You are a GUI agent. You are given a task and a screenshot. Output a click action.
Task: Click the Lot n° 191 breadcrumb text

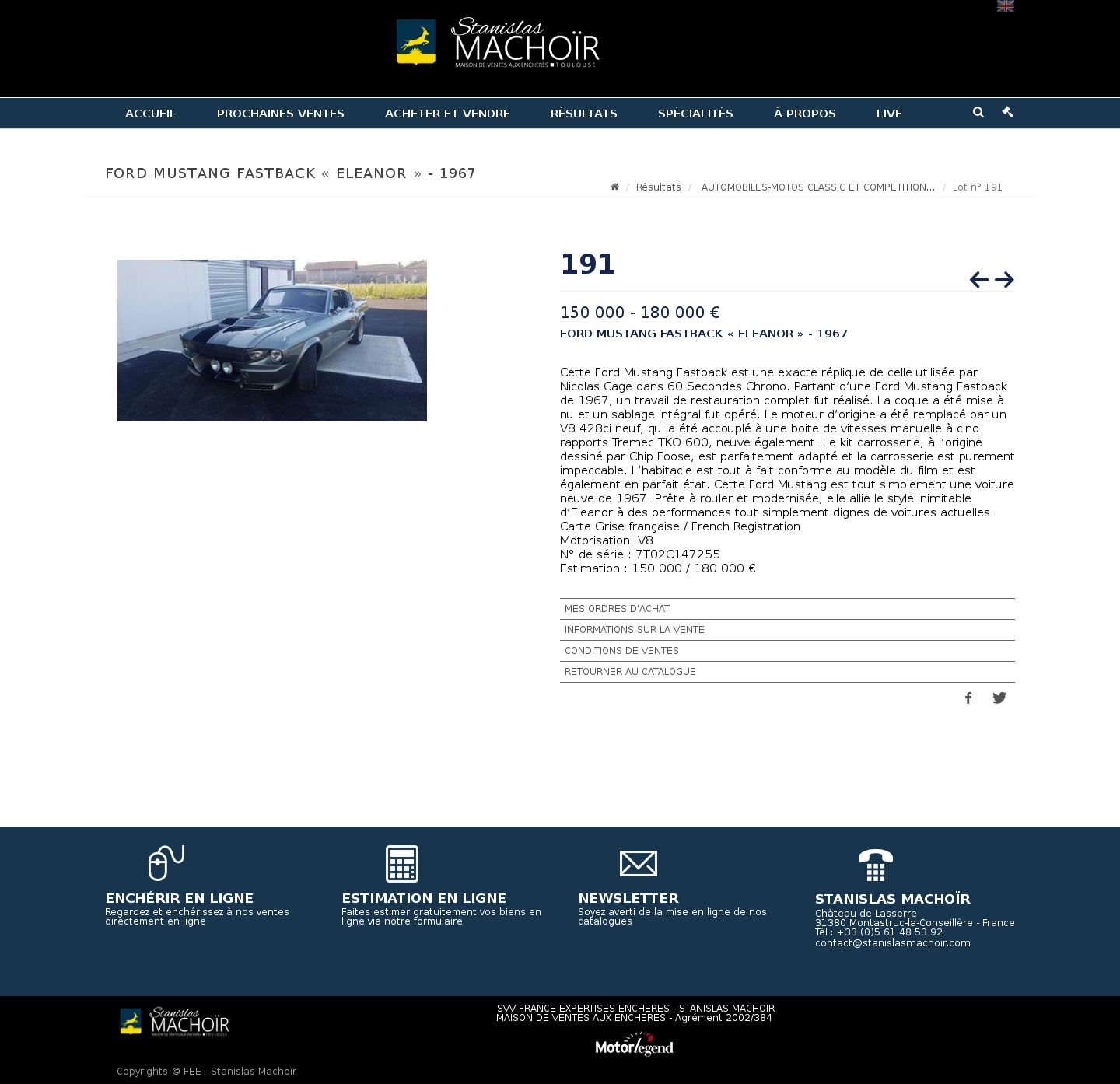click(978, 187)
